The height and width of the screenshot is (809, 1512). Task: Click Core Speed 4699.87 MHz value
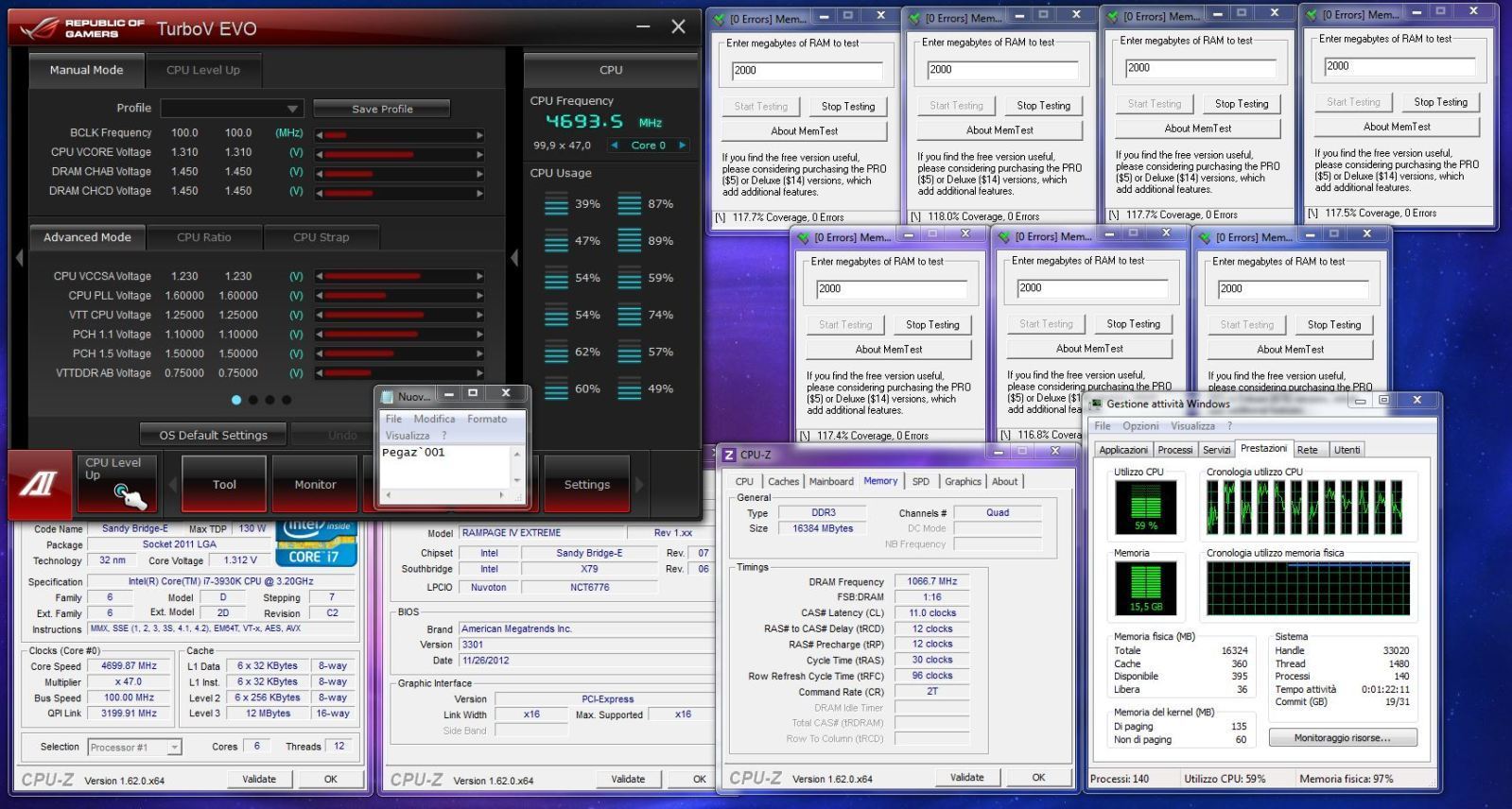point(129,666)
